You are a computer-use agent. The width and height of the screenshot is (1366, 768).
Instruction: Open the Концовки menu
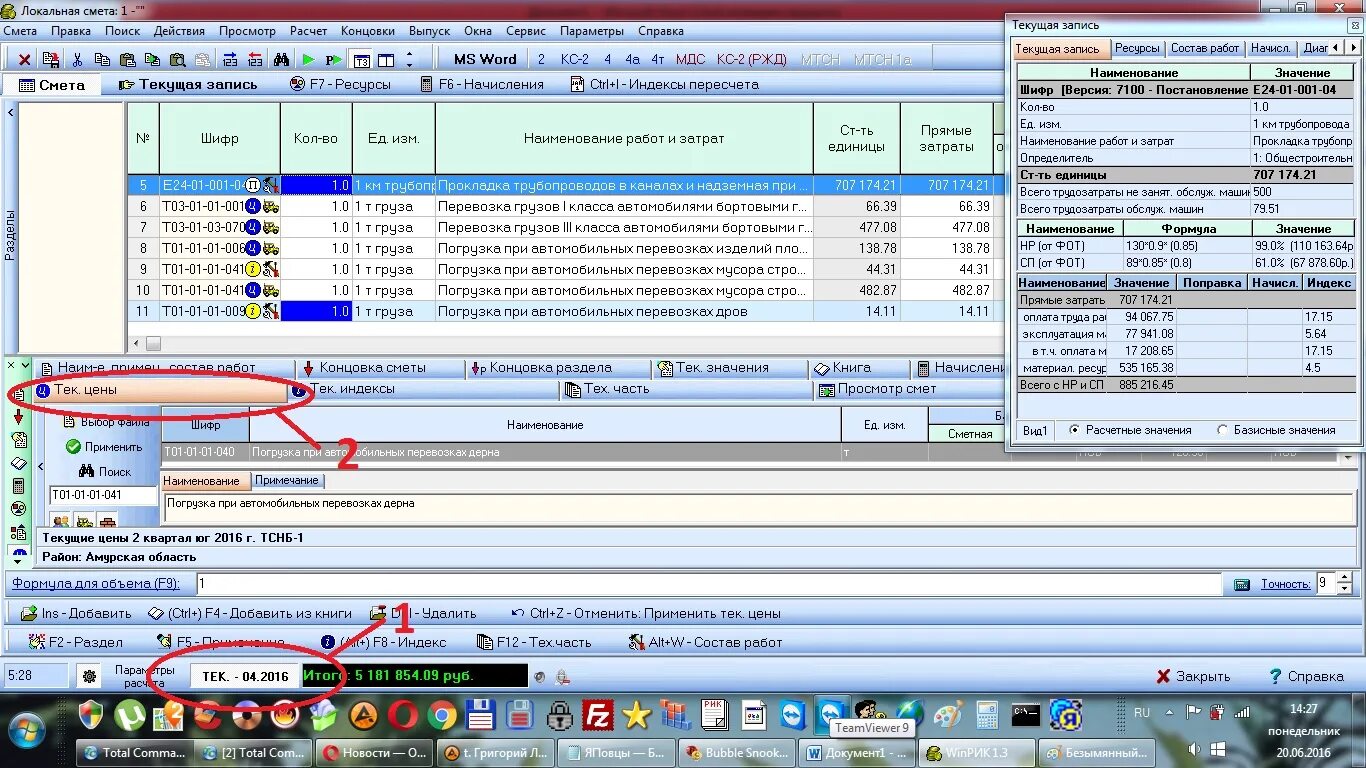tap(368, 31)
